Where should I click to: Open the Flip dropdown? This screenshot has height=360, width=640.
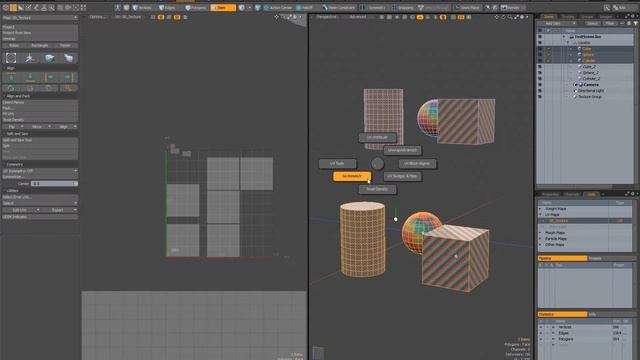coord(13,127)
